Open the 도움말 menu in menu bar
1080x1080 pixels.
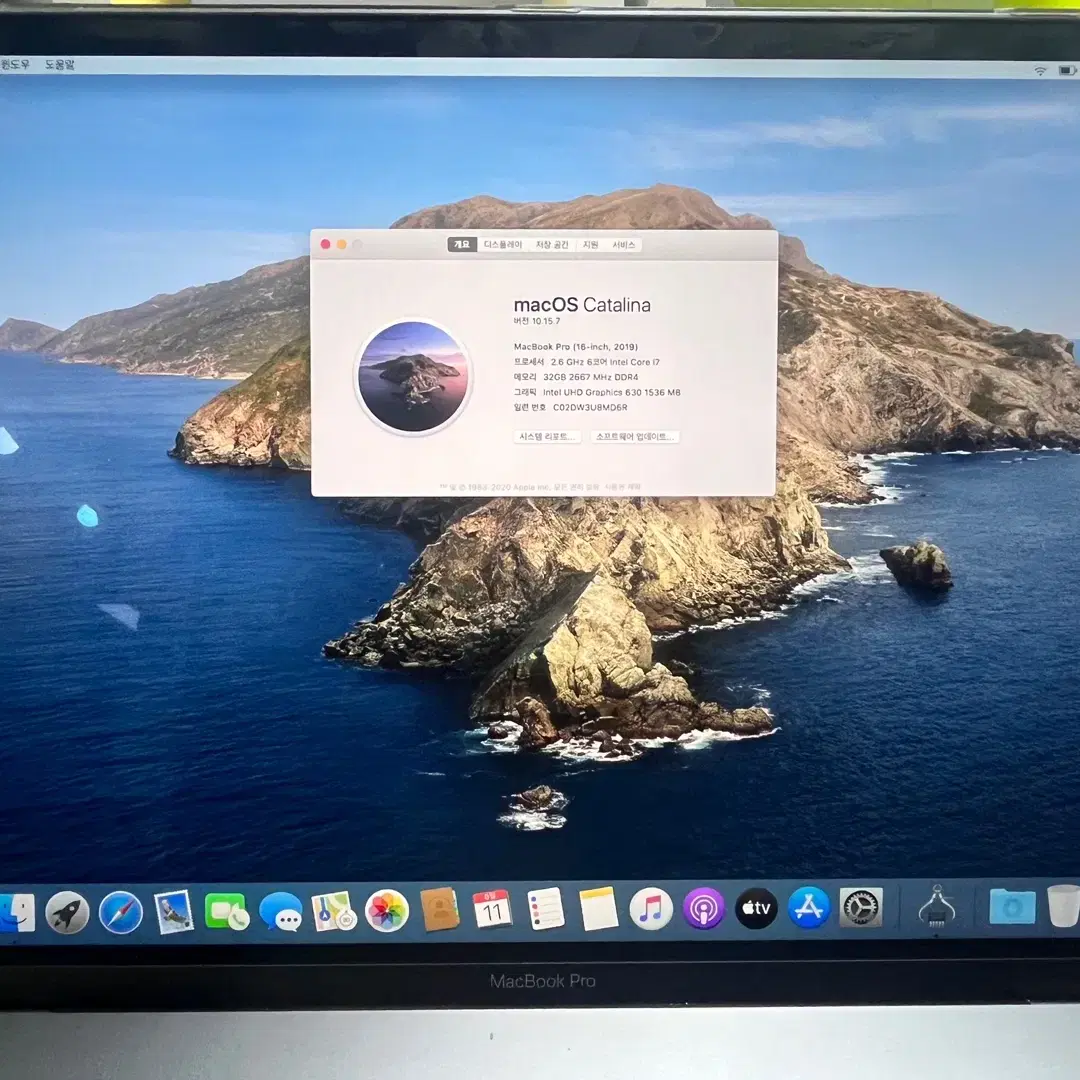[x=59, y=65]
